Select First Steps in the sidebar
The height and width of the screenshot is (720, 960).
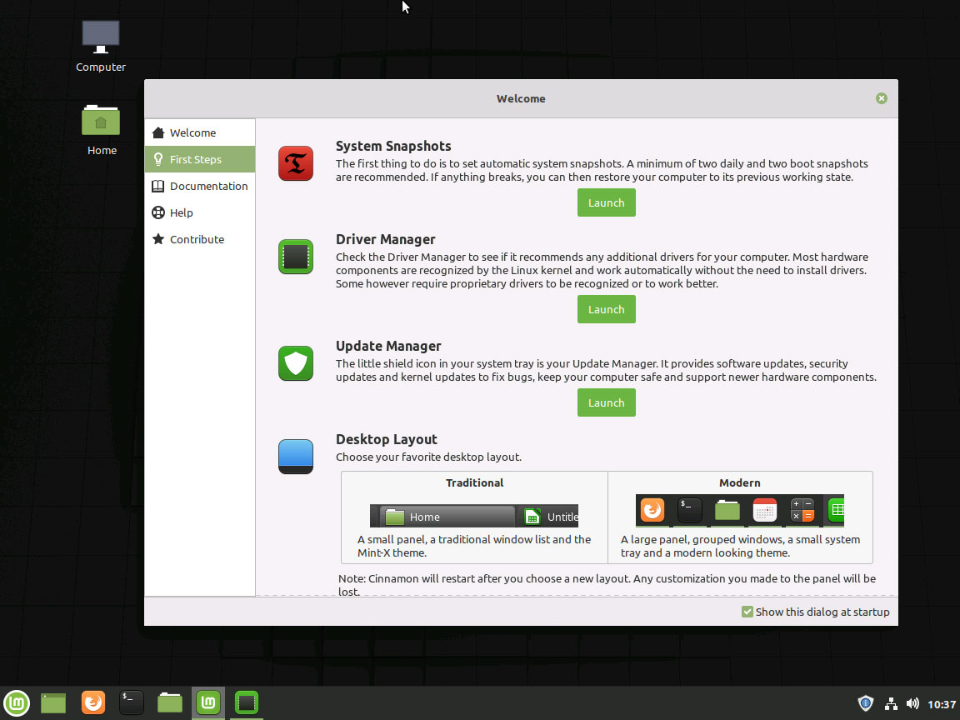point(200,159)
